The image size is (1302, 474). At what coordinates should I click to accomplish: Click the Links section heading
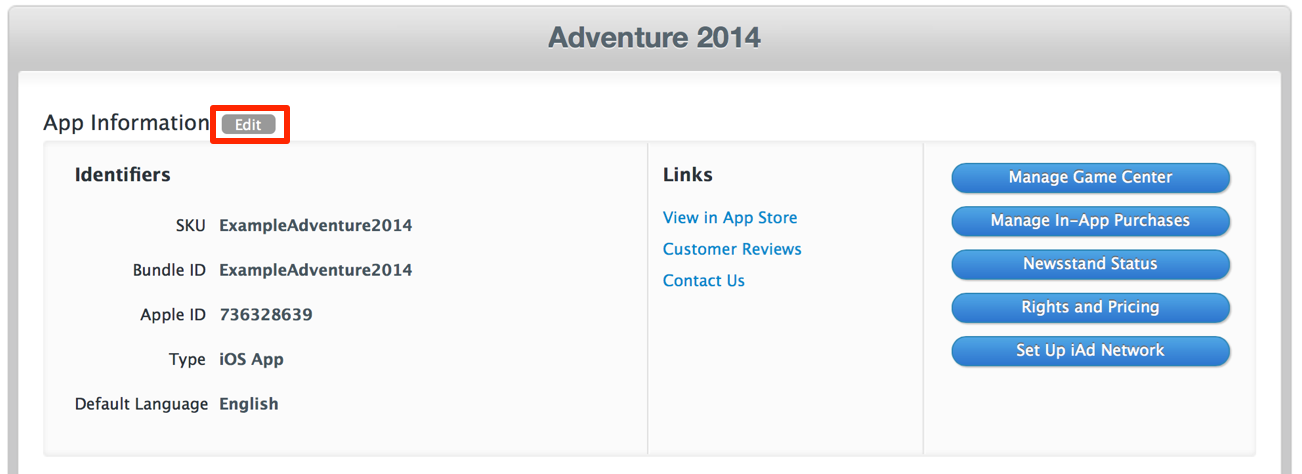(x=688, y=175)
